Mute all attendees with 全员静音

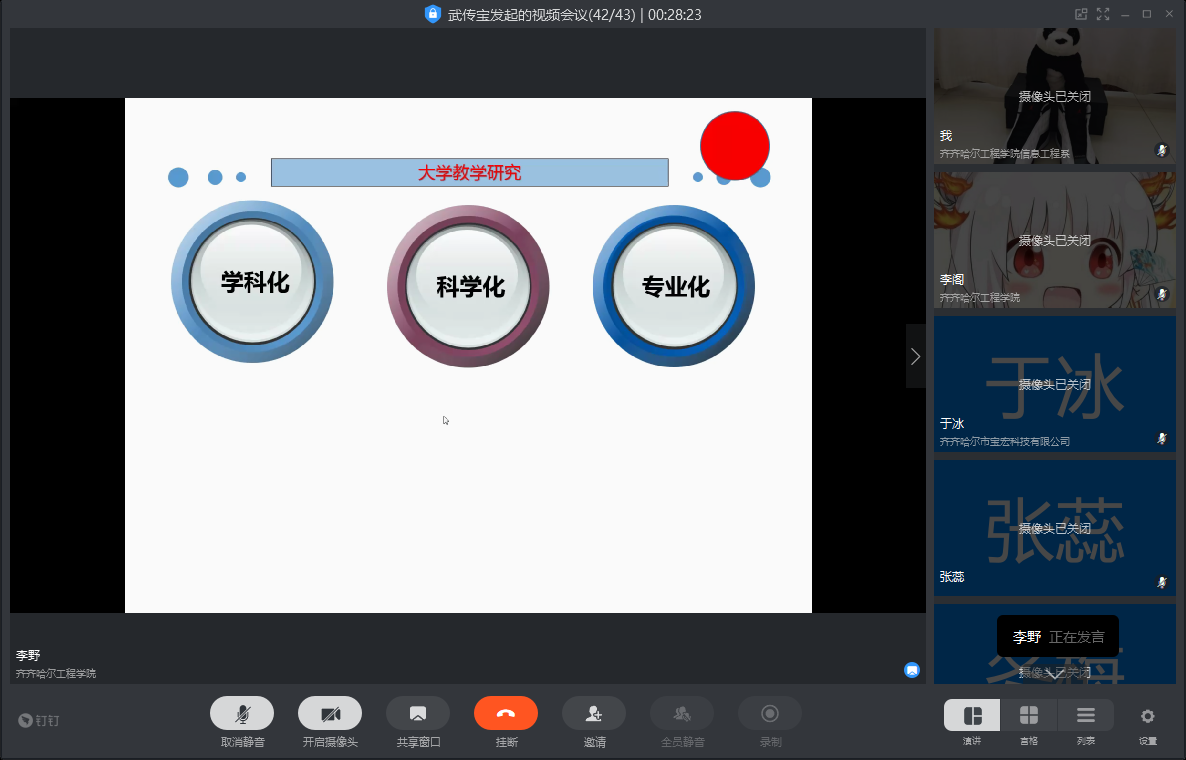pos(682,713)
